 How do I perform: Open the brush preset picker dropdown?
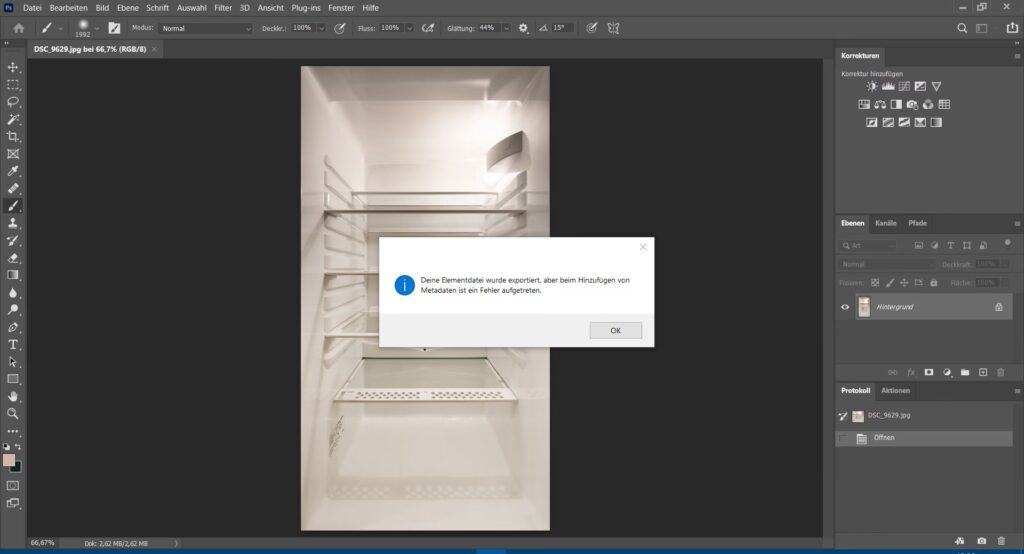tap(97, 28)
